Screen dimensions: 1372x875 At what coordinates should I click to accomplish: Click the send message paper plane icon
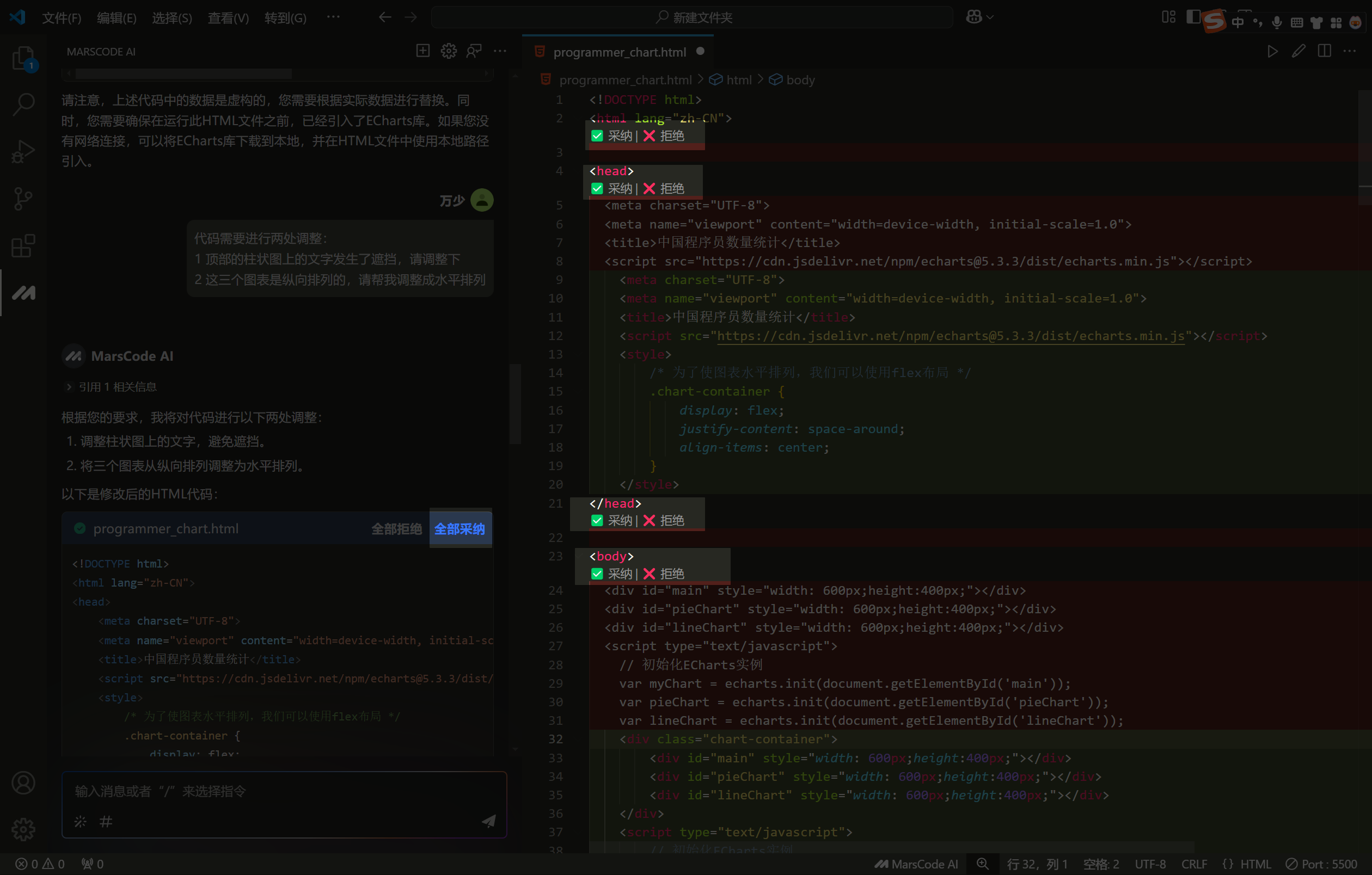(x=488, y=821)
